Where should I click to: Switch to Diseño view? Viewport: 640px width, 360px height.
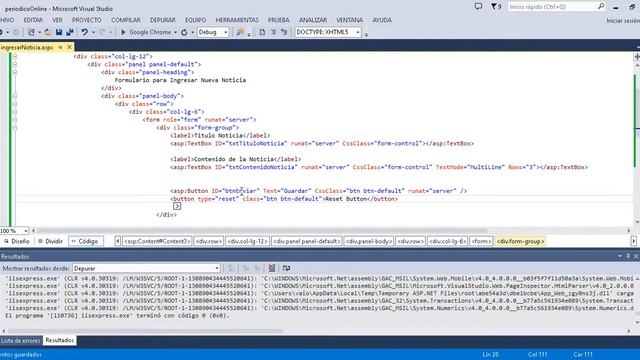17,241
